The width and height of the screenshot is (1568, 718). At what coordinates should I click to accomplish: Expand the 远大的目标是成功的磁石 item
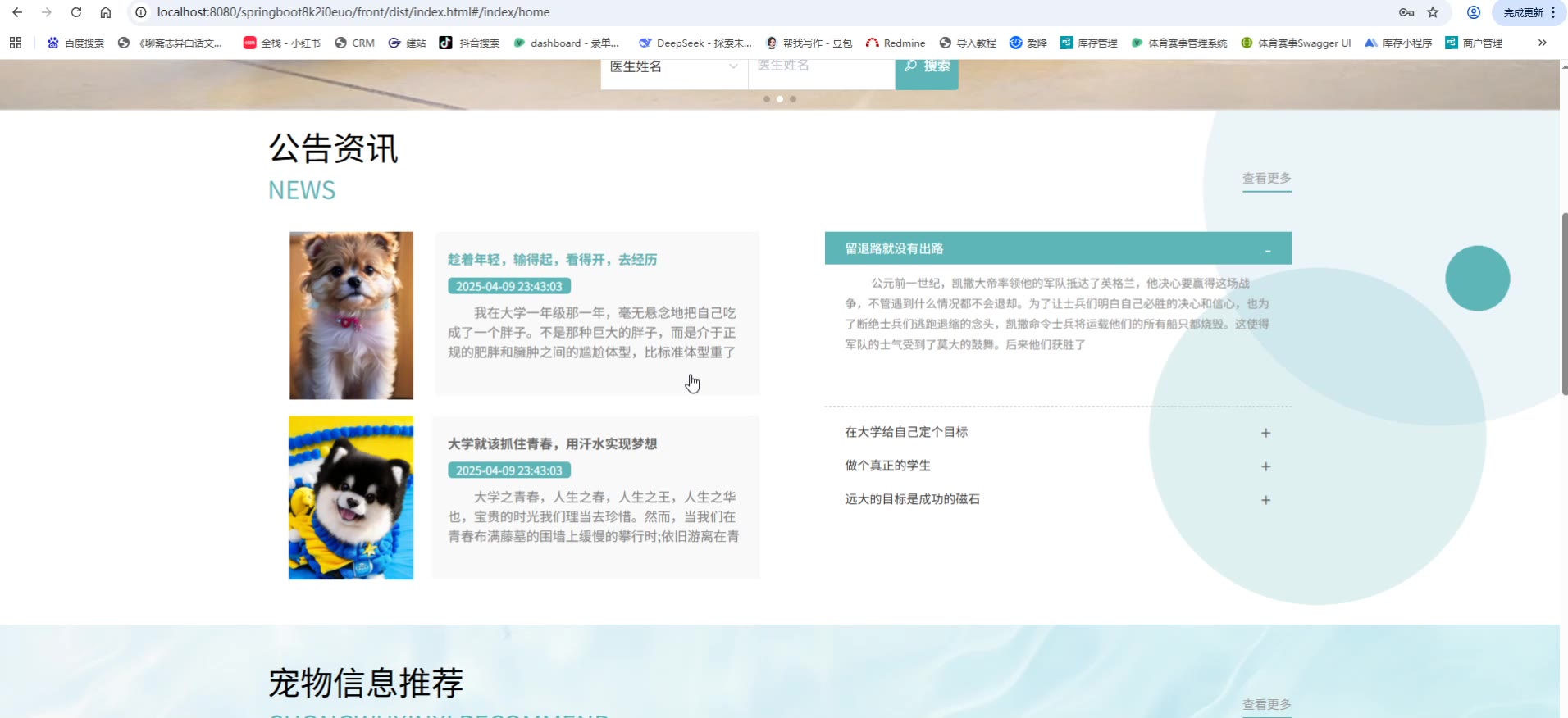[1265, 500]
